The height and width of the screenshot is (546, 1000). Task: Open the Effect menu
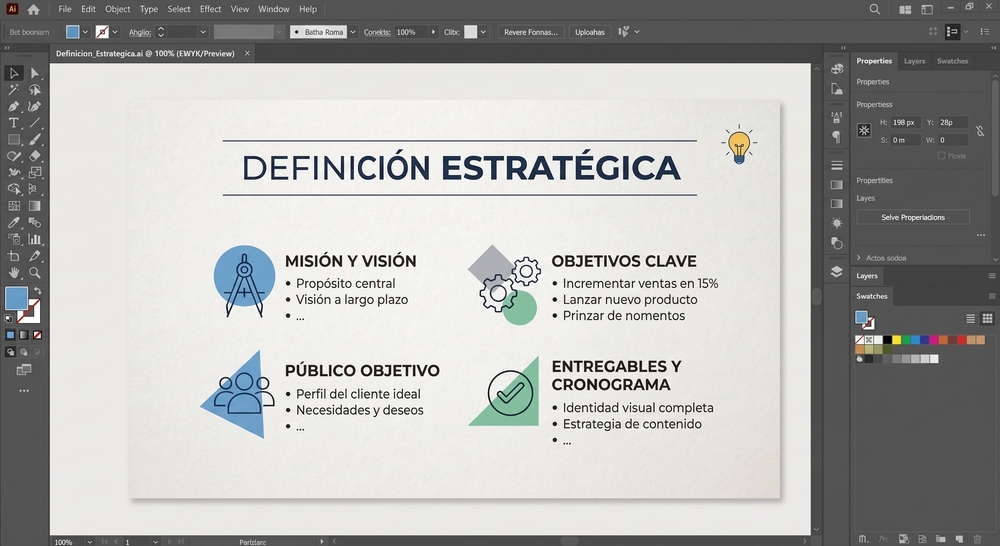(x=210, y=9)
